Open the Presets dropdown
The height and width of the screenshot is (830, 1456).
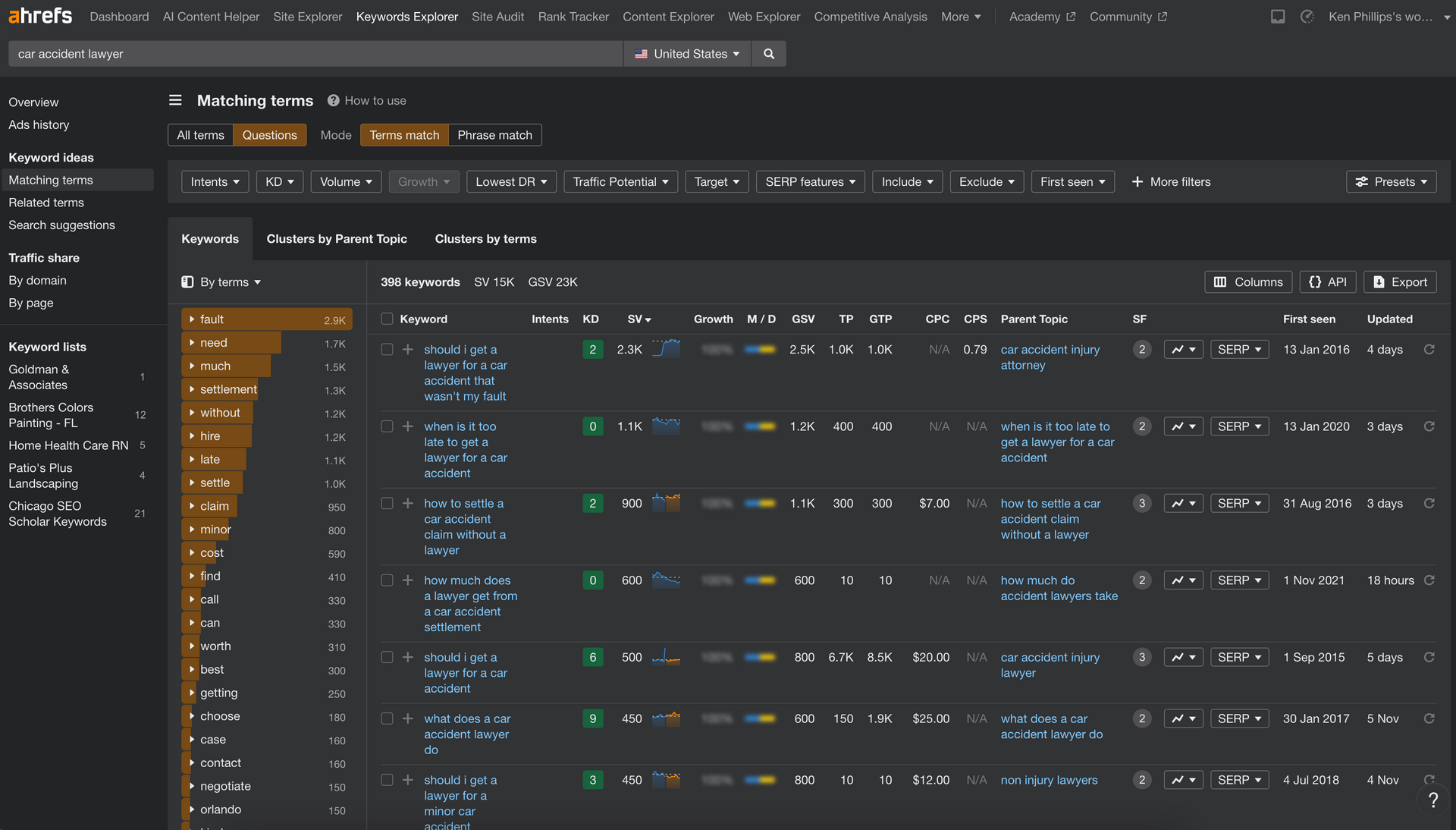(x=1391, y=182)
